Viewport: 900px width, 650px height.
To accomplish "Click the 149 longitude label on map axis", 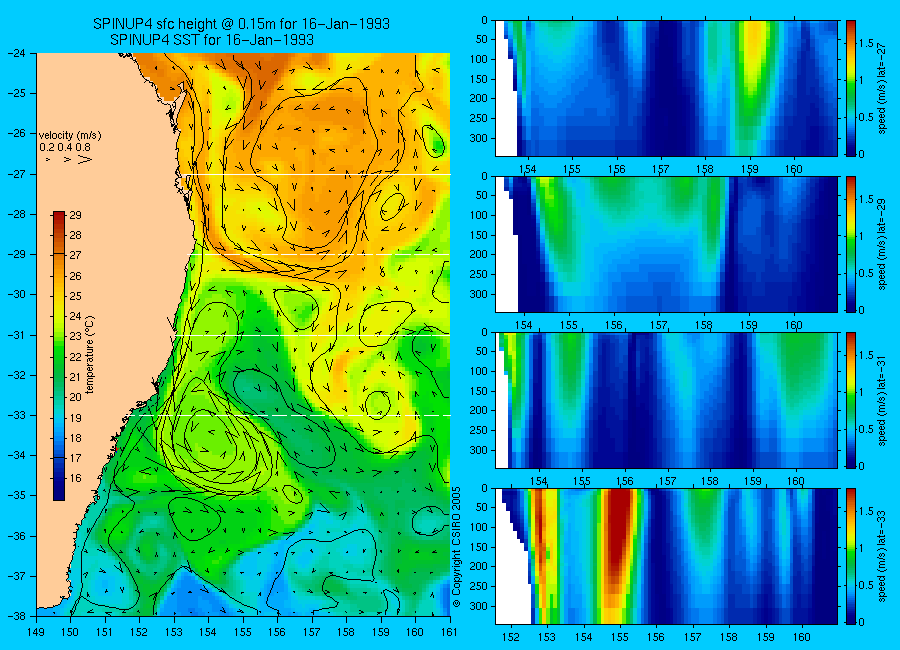I will [36, 632].
